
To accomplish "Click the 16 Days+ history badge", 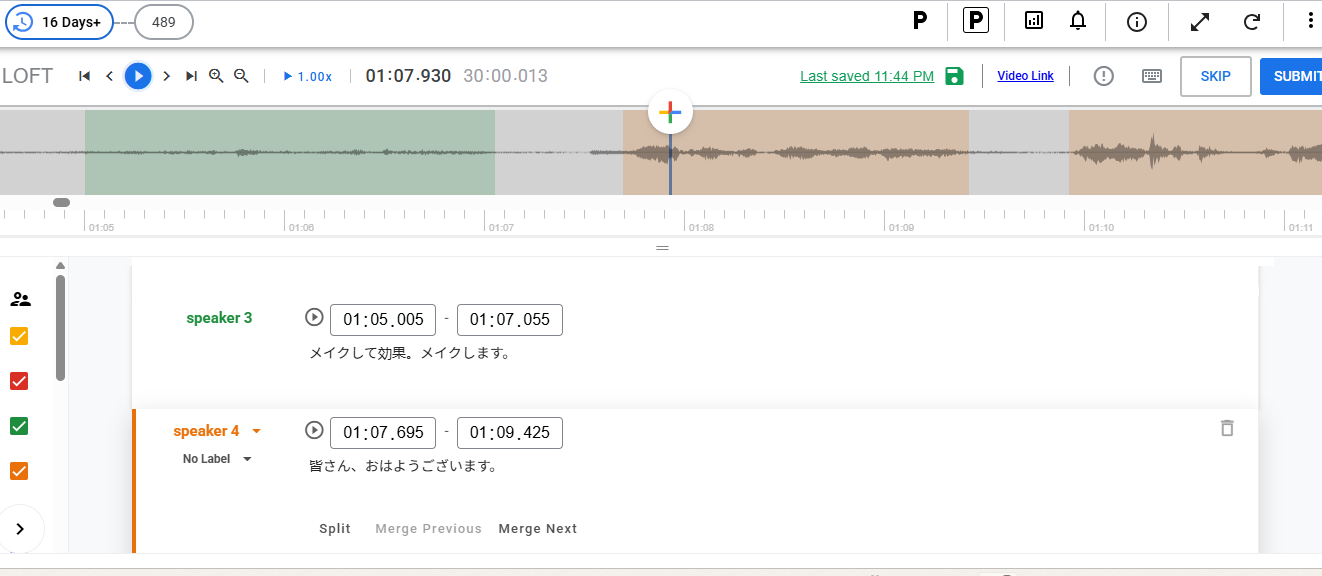I will click(x=59, y=21).
